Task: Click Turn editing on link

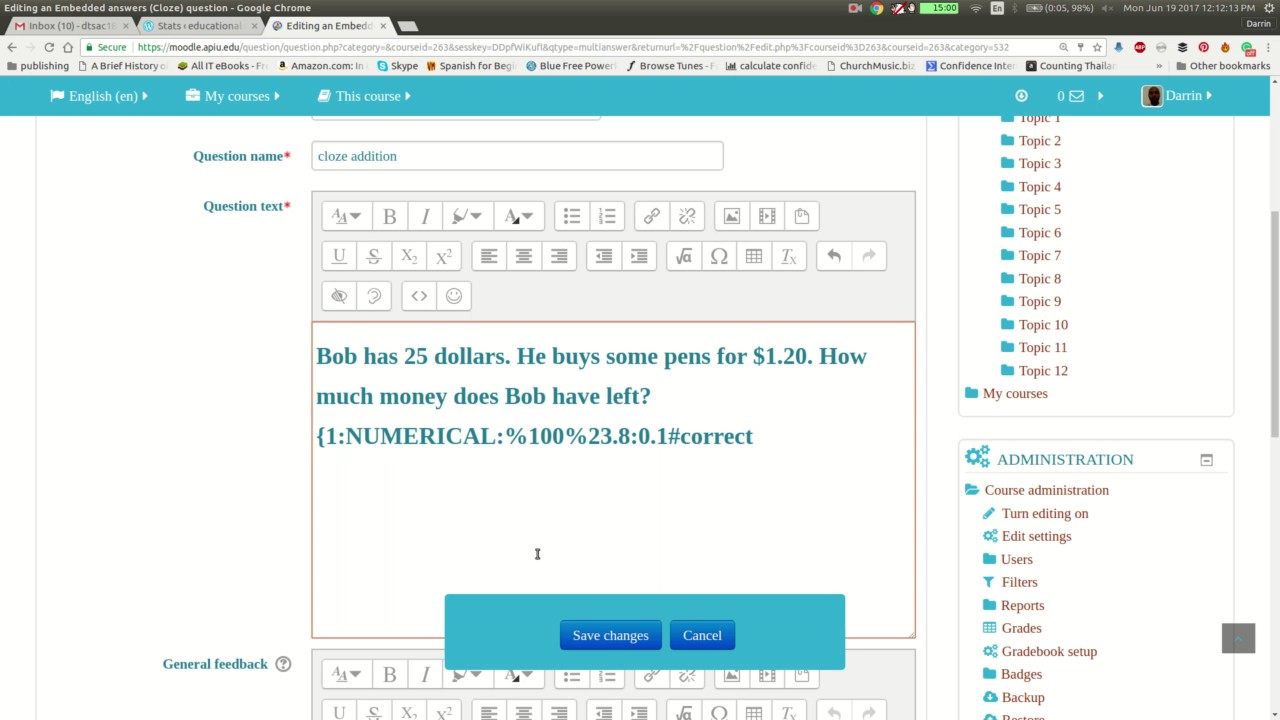Action: click(x=1045, y=513)
